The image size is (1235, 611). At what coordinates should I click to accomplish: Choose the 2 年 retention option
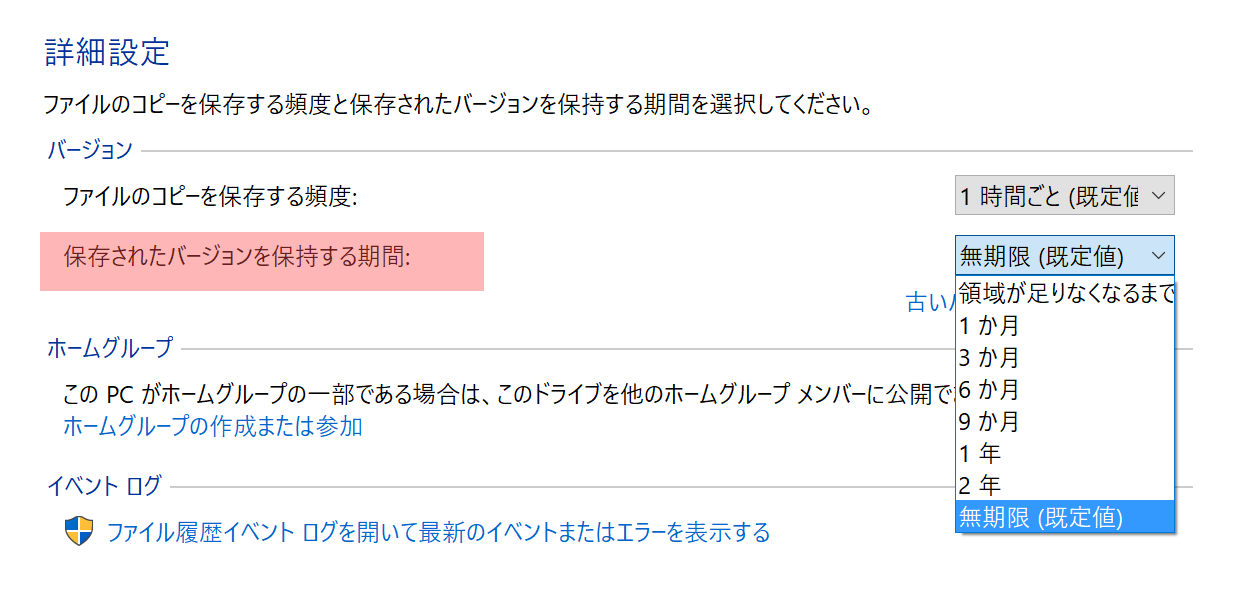[1065, 485]
